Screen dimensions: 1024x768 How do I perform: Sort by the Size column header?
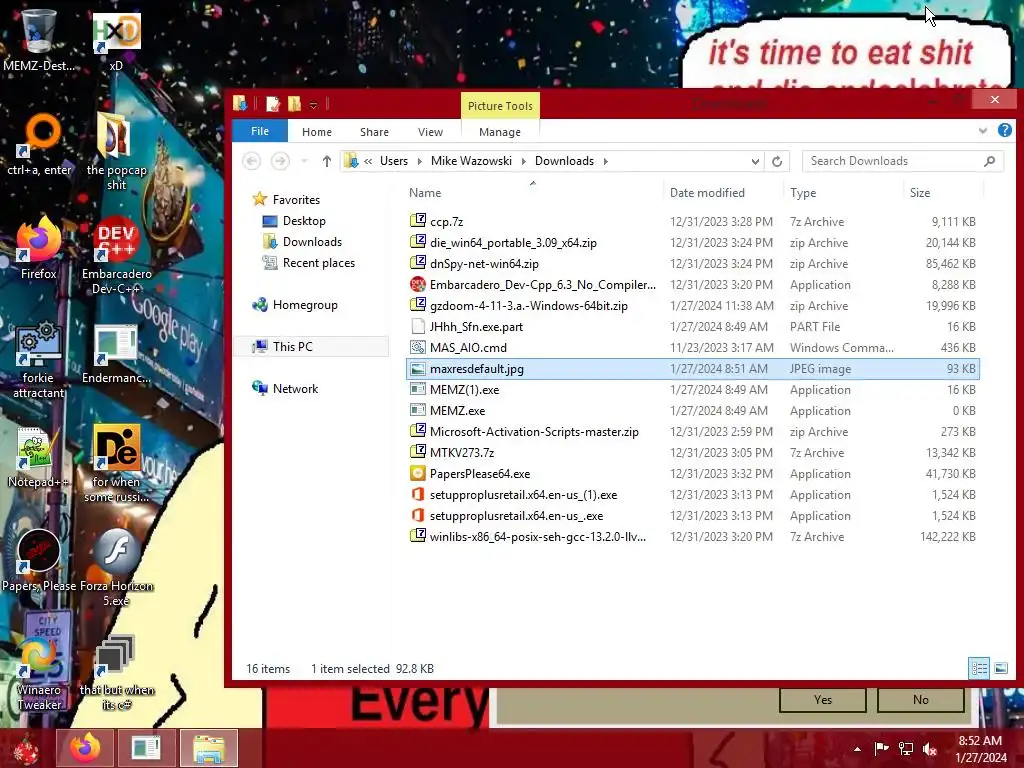[x=943, y=193]
